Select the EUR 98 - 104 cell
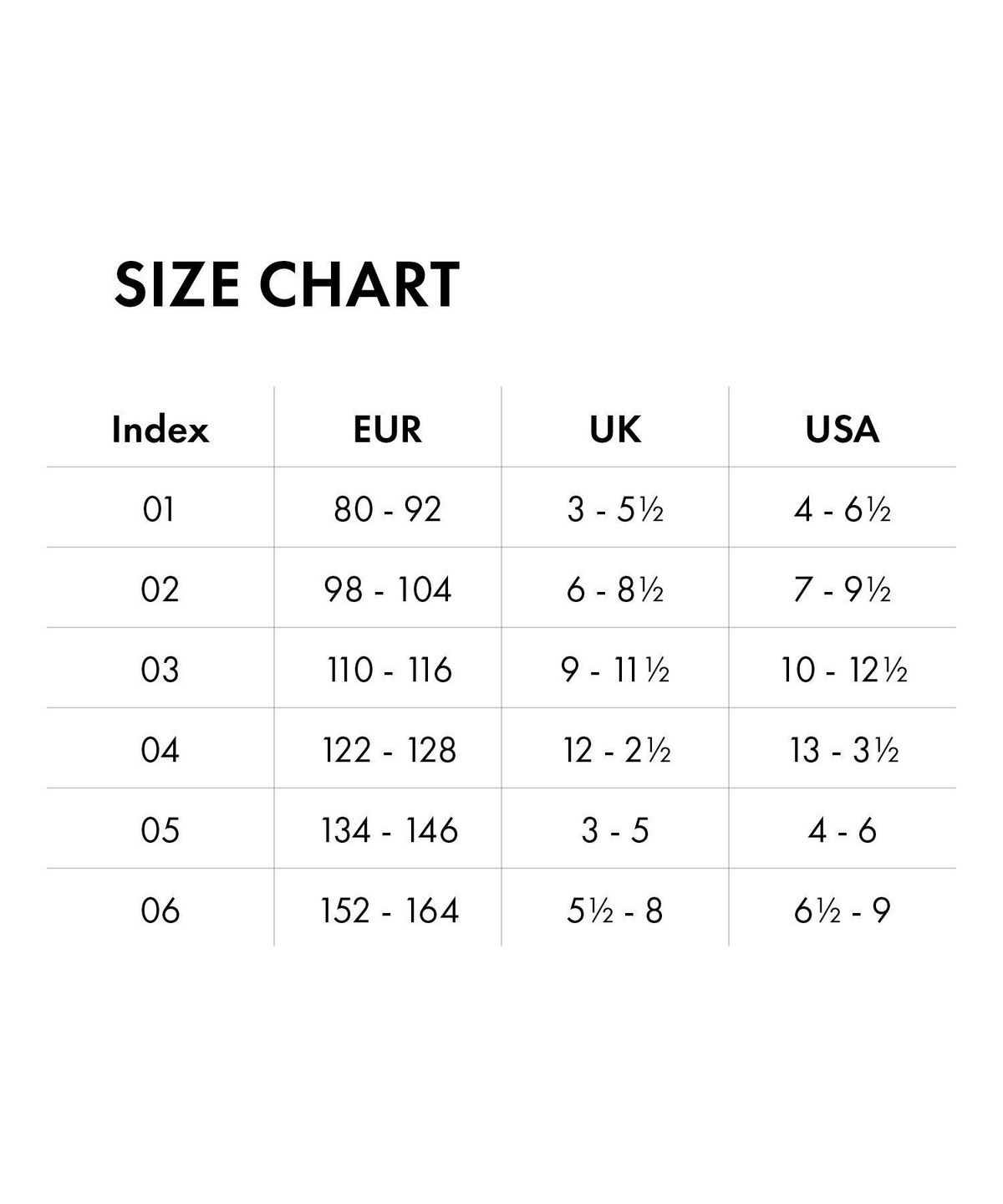Screen dimensions: 1003x1204 (388, 589)
